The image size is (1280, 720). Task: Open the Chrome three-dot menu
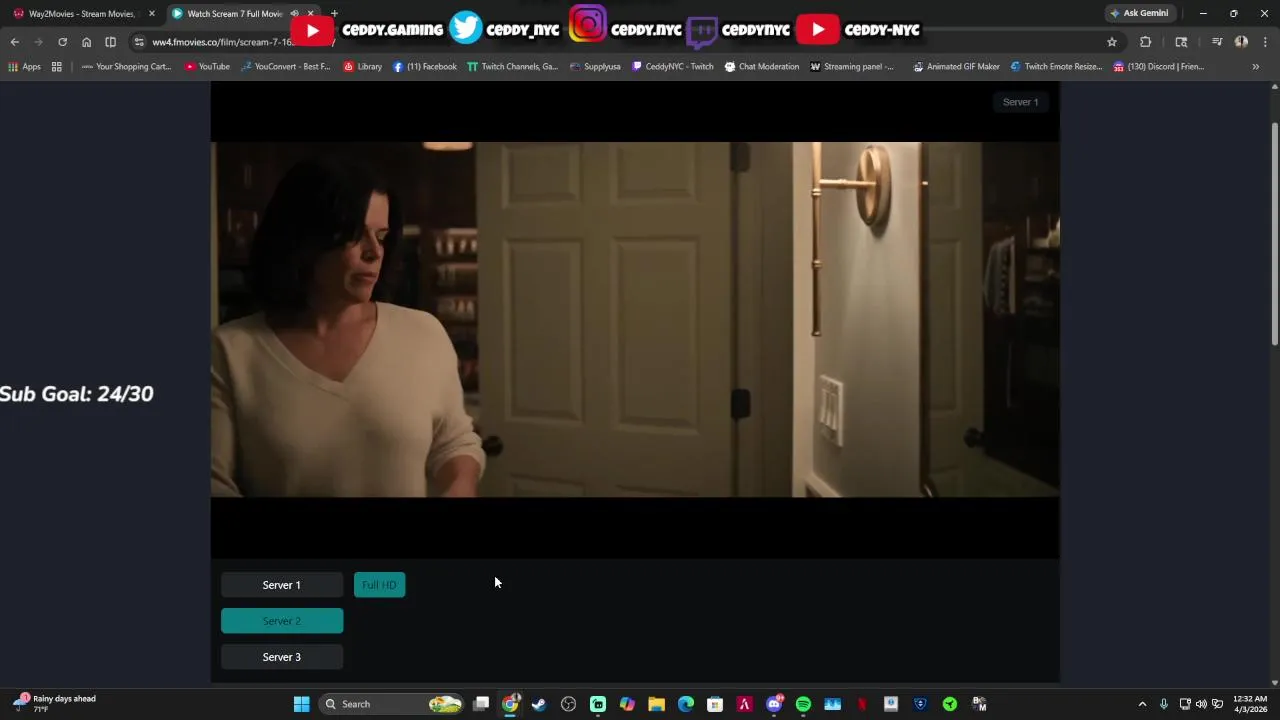tap(1265, 42)
